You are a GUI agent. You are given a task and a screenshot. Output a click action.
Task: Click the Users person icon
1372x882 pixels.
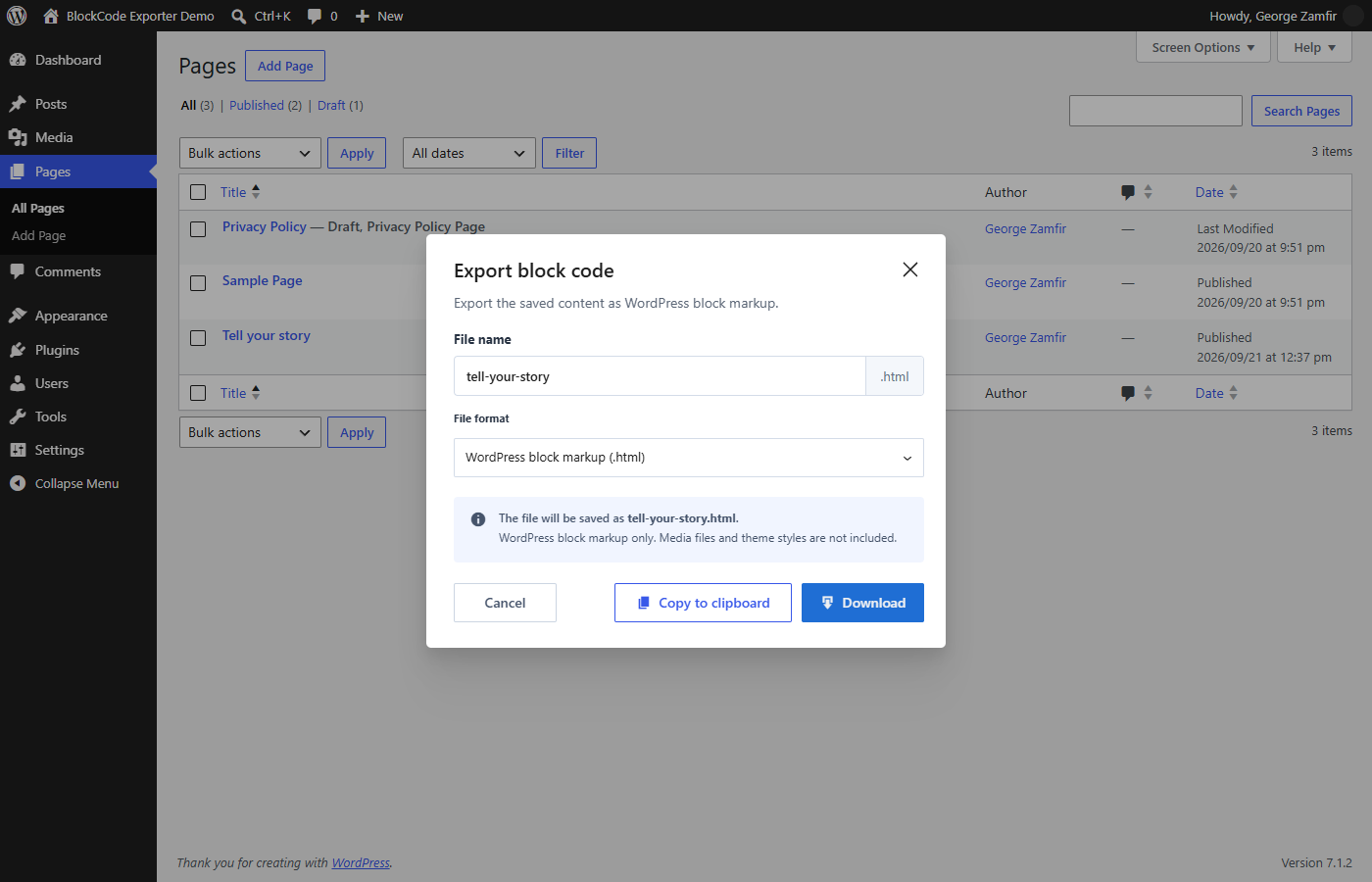[x=18, y=383]
